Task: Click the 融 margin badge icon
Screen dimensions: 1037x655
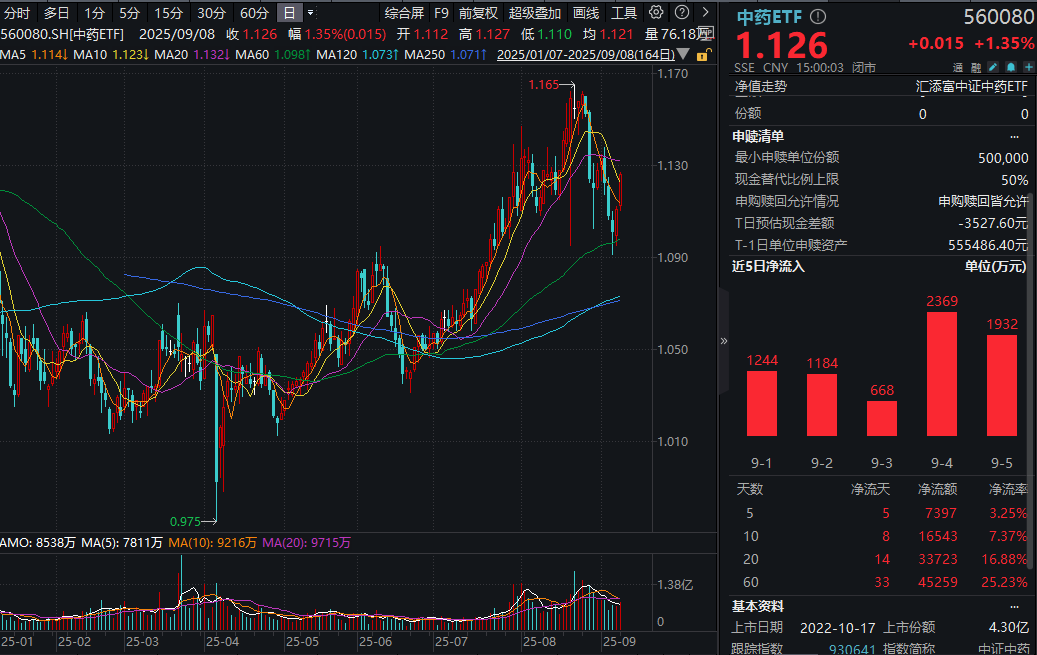Action: coord(974,66)
